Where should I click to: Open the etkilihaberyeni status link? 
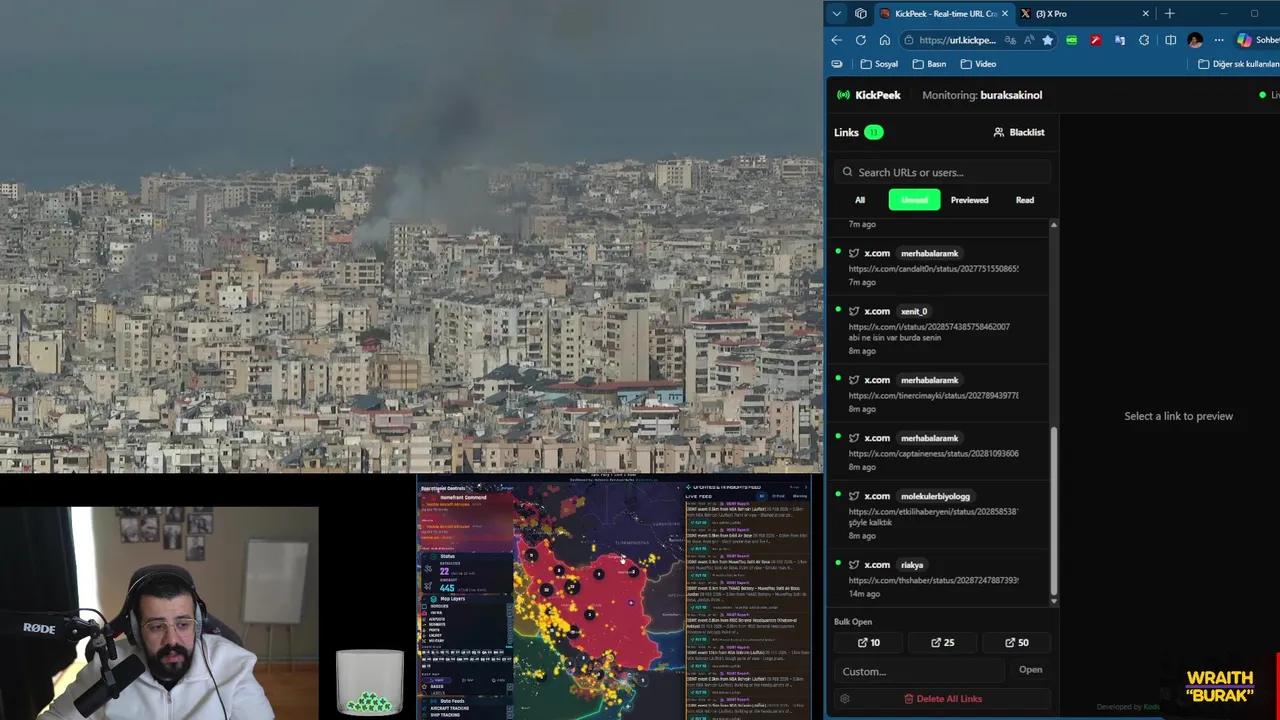point(934,511)
